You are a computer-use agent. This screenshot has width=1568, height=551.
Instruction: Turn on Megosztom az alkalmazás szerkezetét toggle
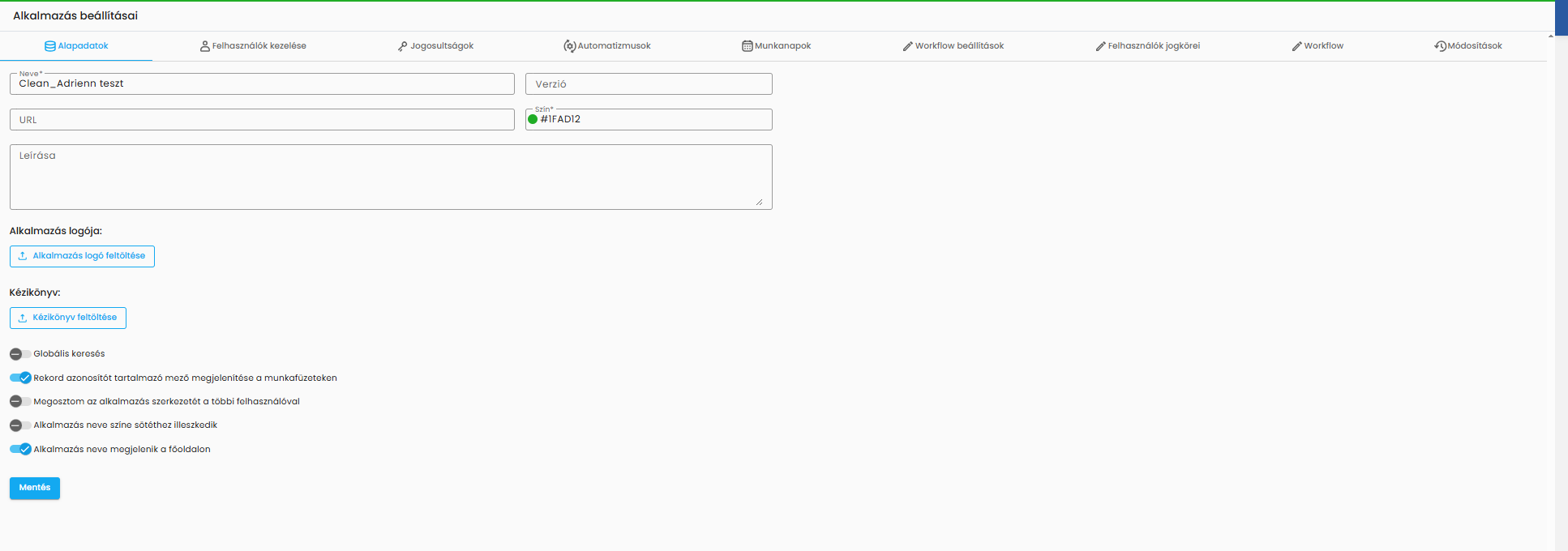(x=20, y=401)
